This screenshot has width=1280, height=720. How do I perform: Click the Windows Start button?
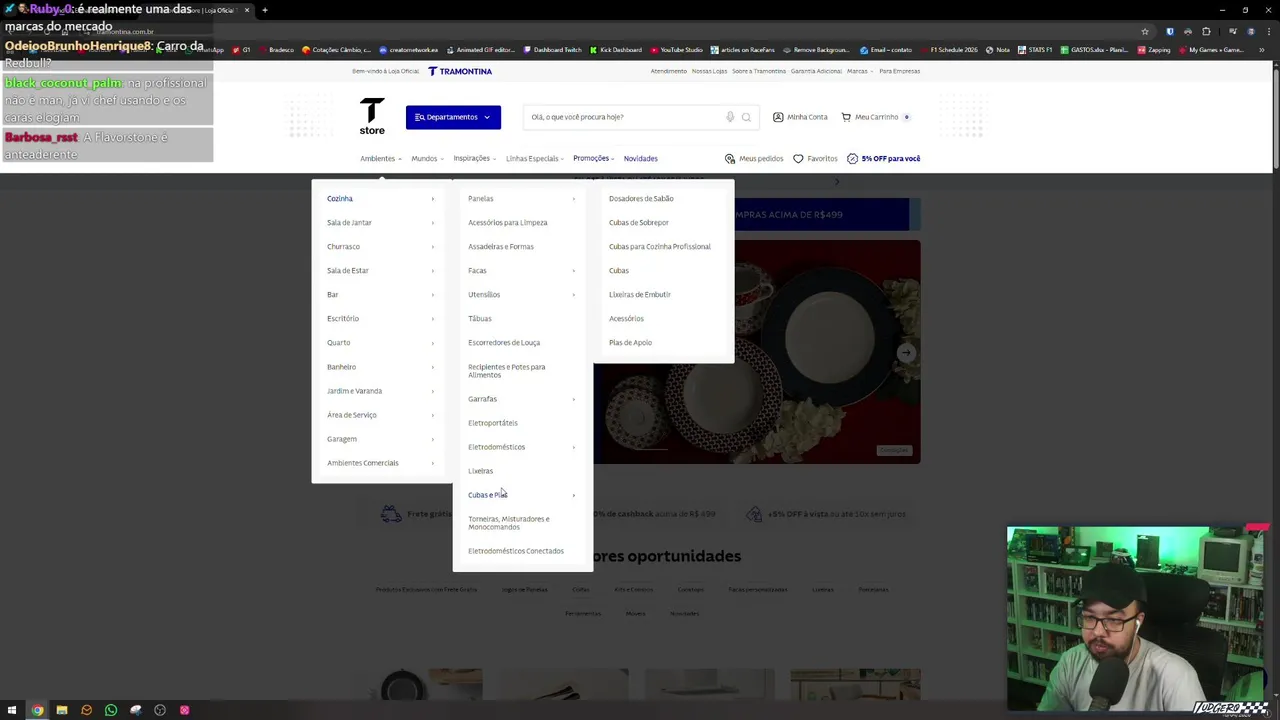[12, 710]
